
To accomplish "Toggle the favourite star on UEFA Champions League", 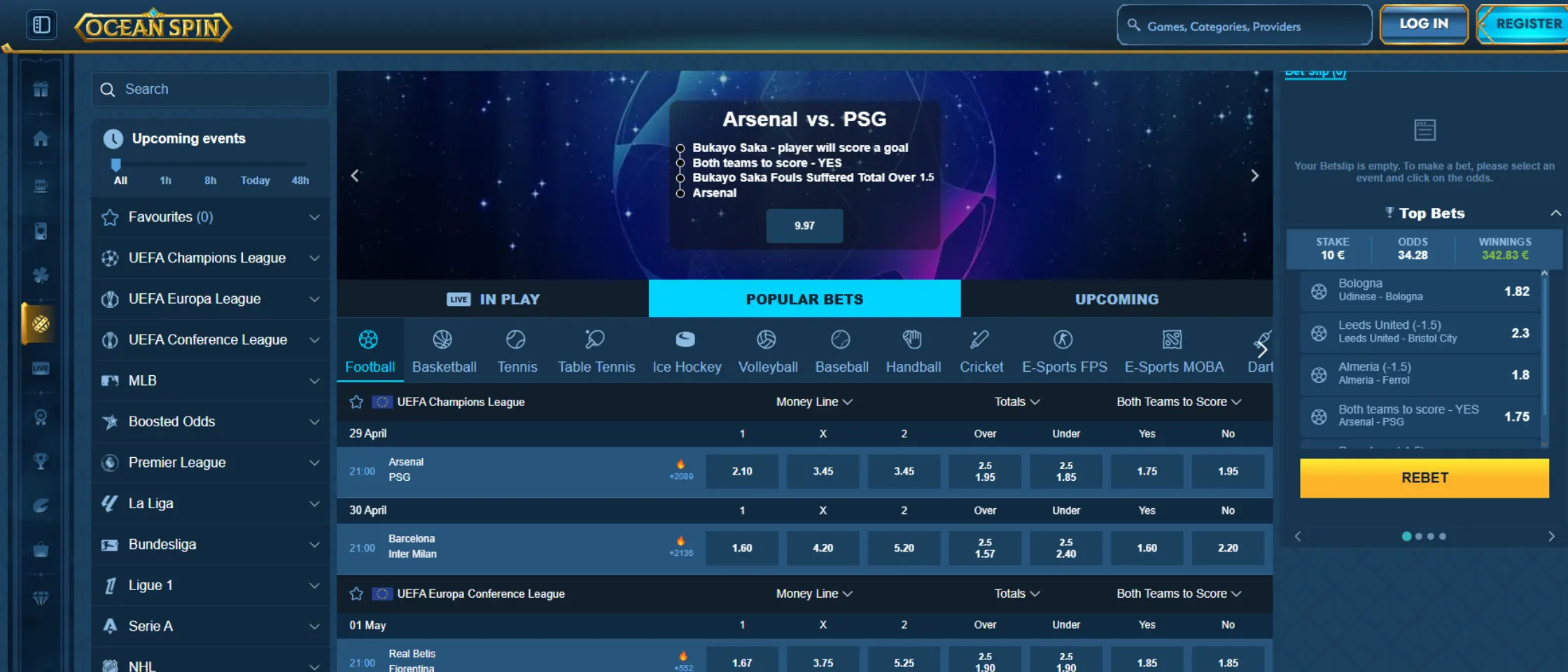I will (356, 402).
